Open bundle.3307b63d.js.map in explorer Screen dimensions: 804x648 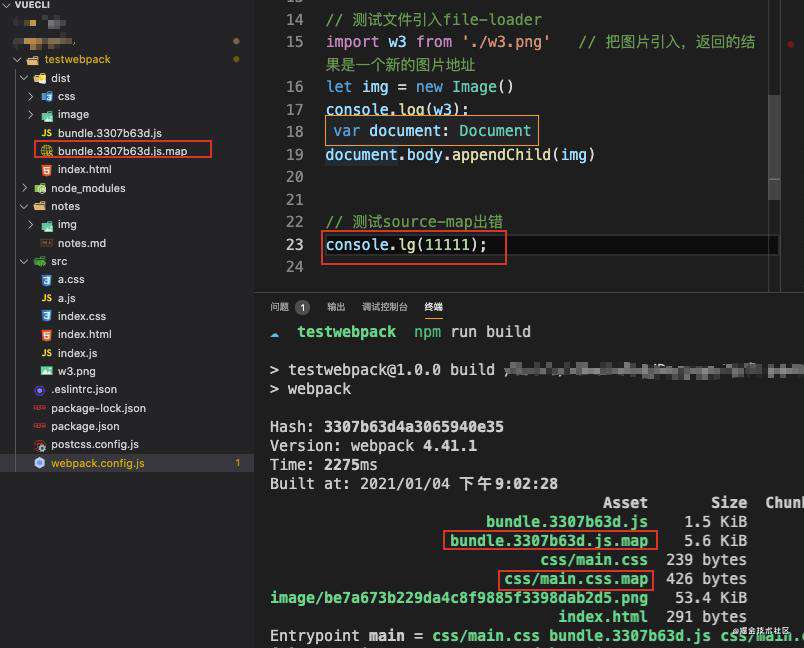click(x=123, y=151)
